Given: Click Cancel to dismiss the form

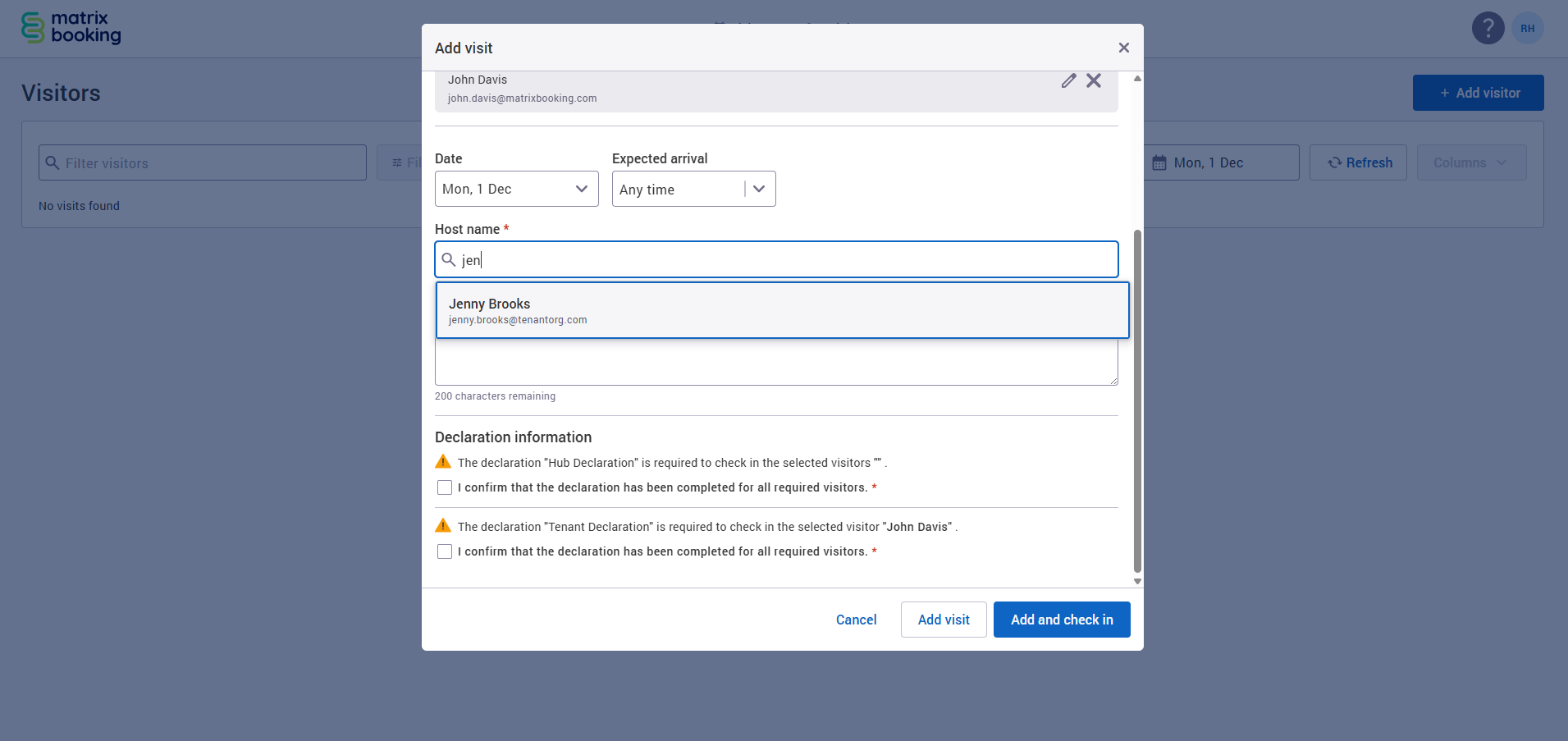Looking at the screenshot, I should 856,620.
